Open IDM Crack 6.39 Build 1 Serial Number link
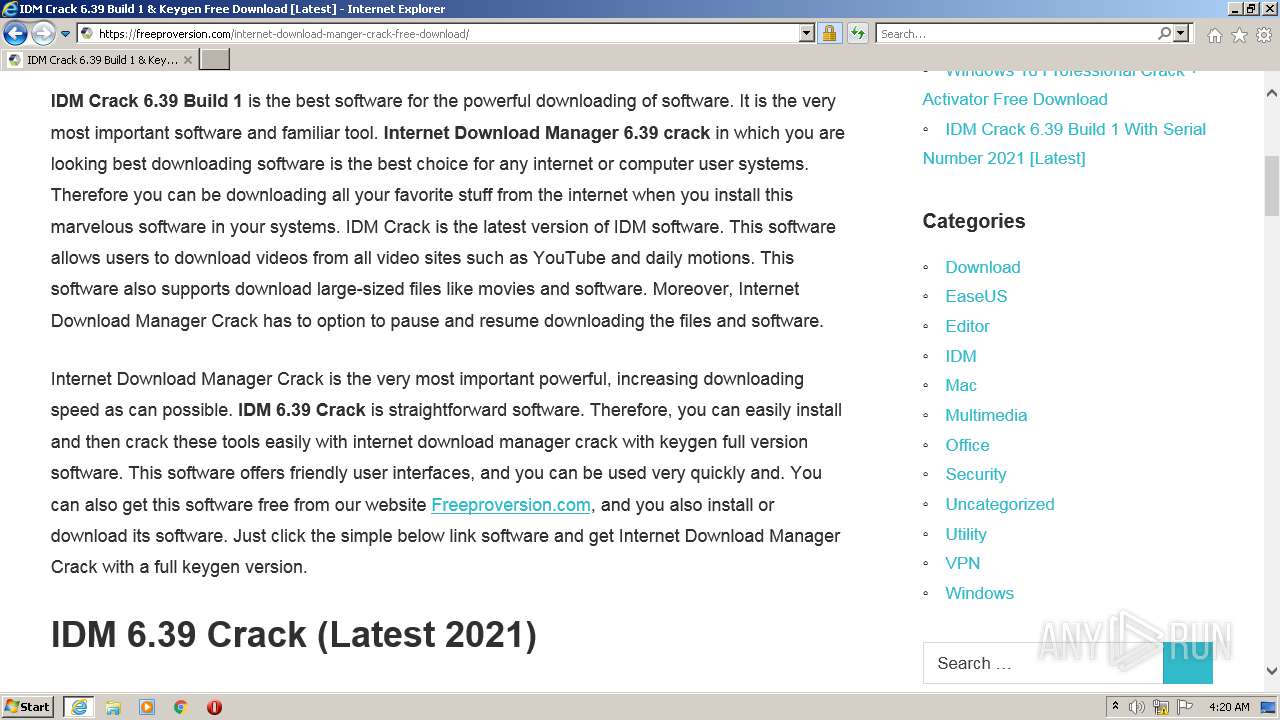The image size is (1280, 720). pyautogui.click(x=1064, y=143)
